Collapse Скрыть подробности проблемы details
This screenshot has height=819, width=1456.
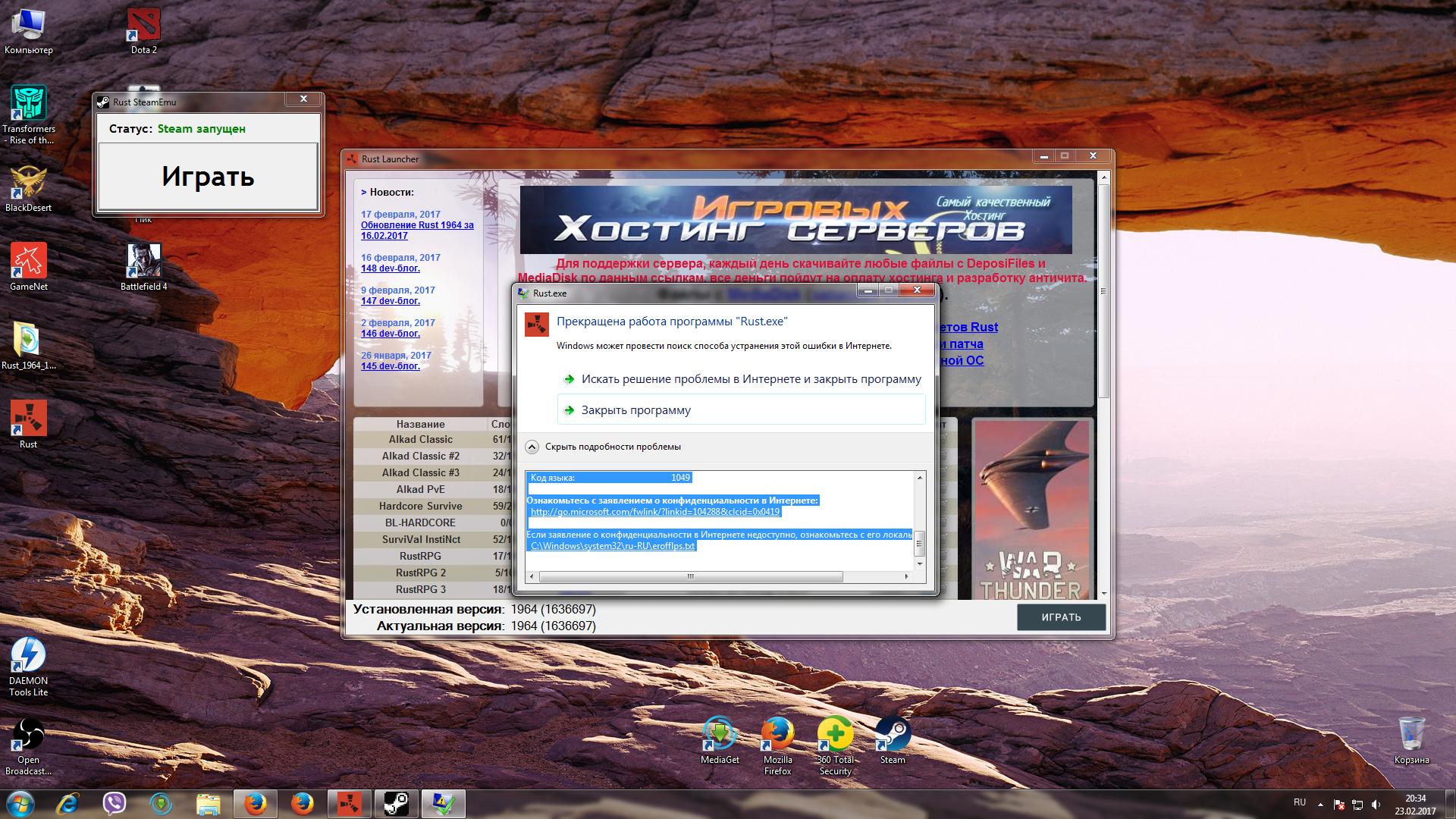[604, 447]
